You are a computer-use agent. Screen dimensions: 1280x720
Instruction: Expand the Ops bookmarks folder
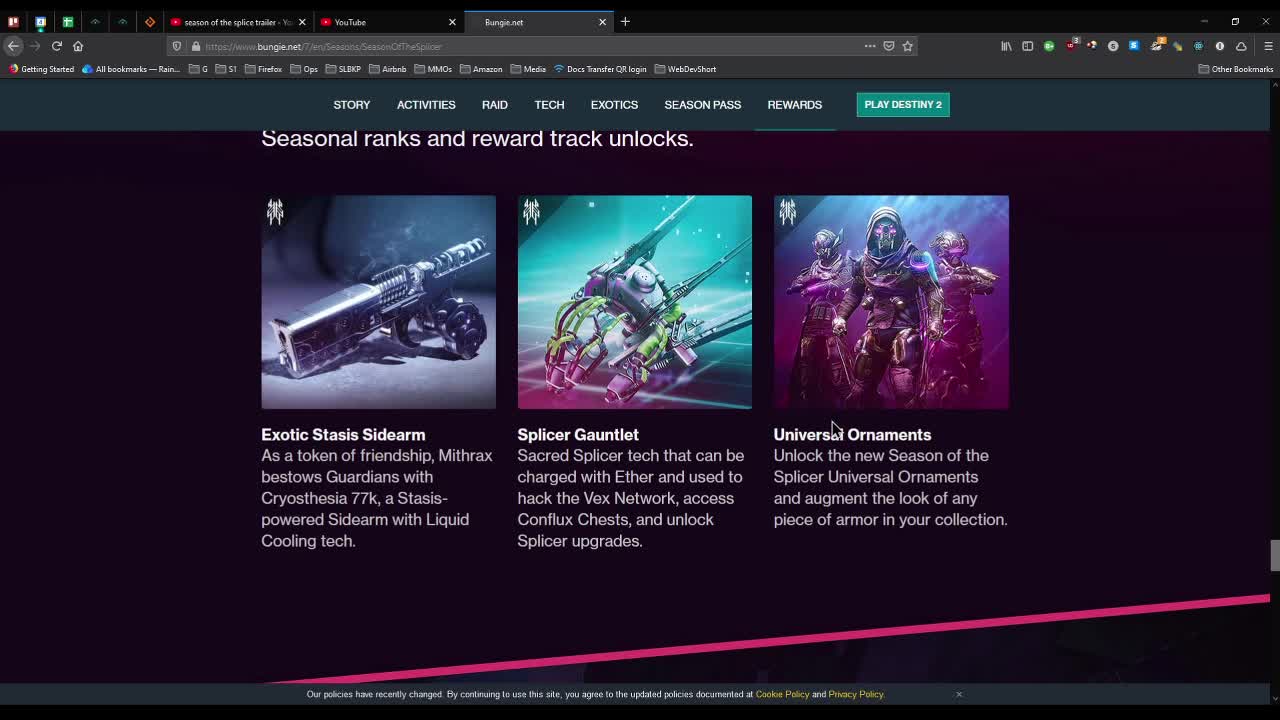(x=304, y=69)
